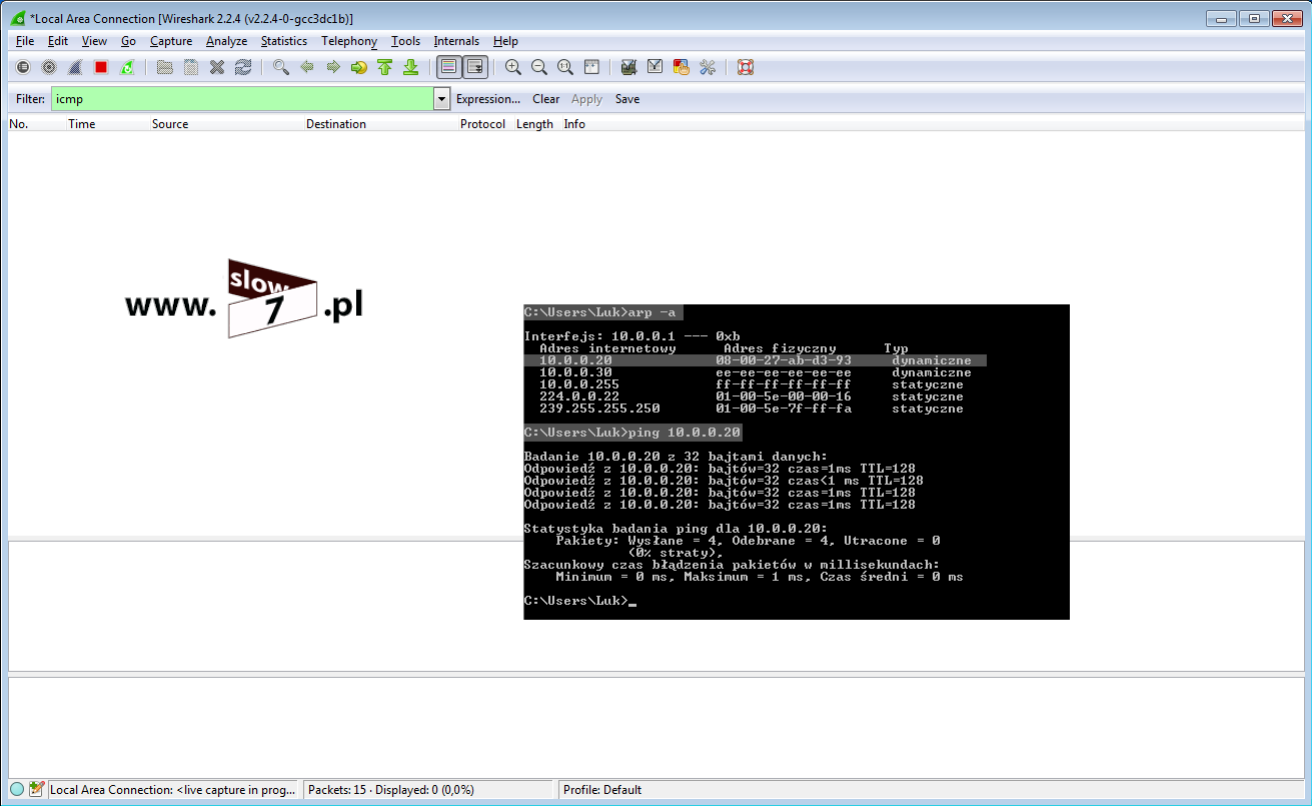Viewport: 1312px width, 806px height.
Task: Click 10.0.0.20 ARP row in console
Action: pyautogui.click(x=755, y=360)
